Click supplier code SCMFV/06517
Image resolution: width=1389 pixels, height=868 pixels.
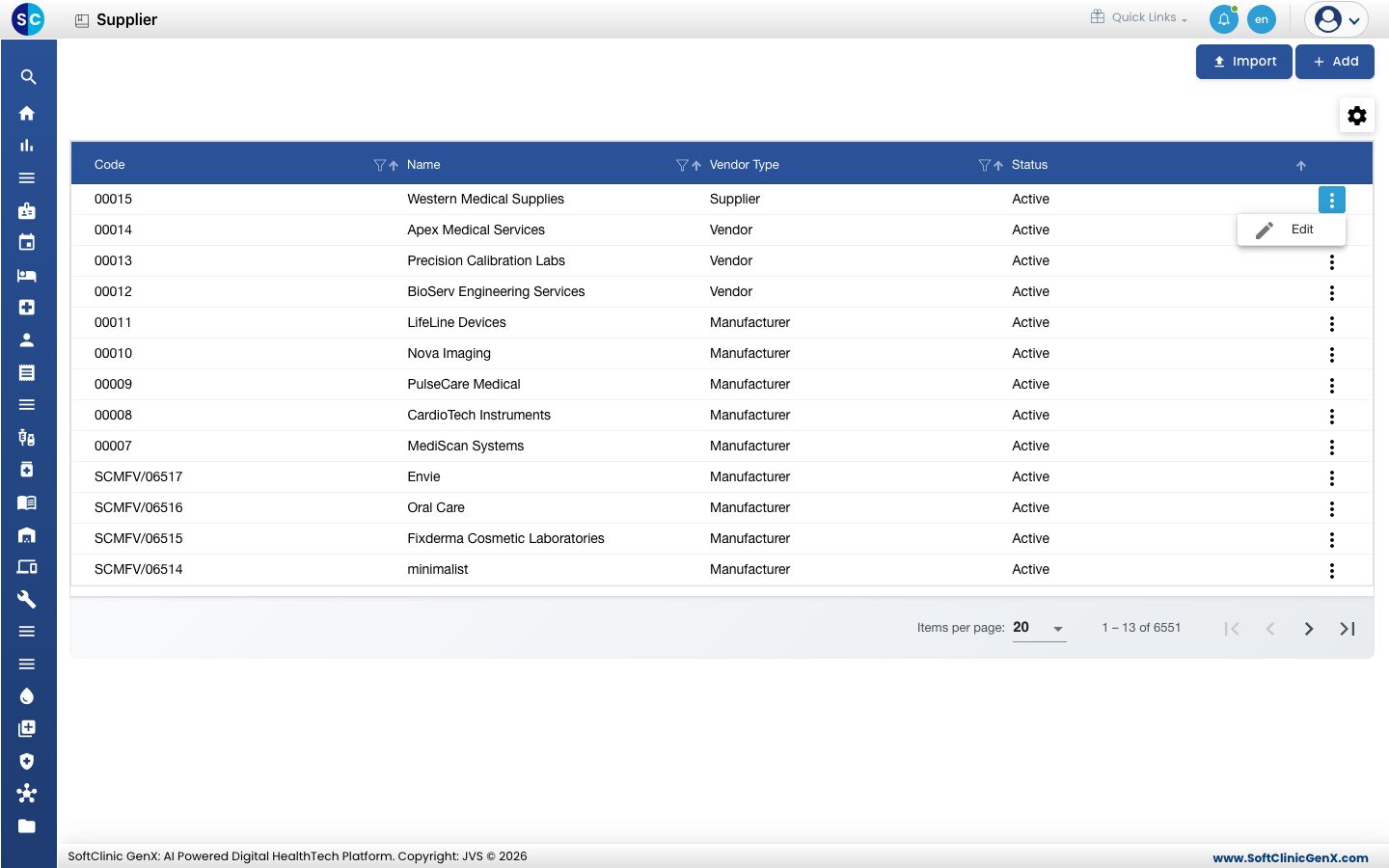point(138,476)
